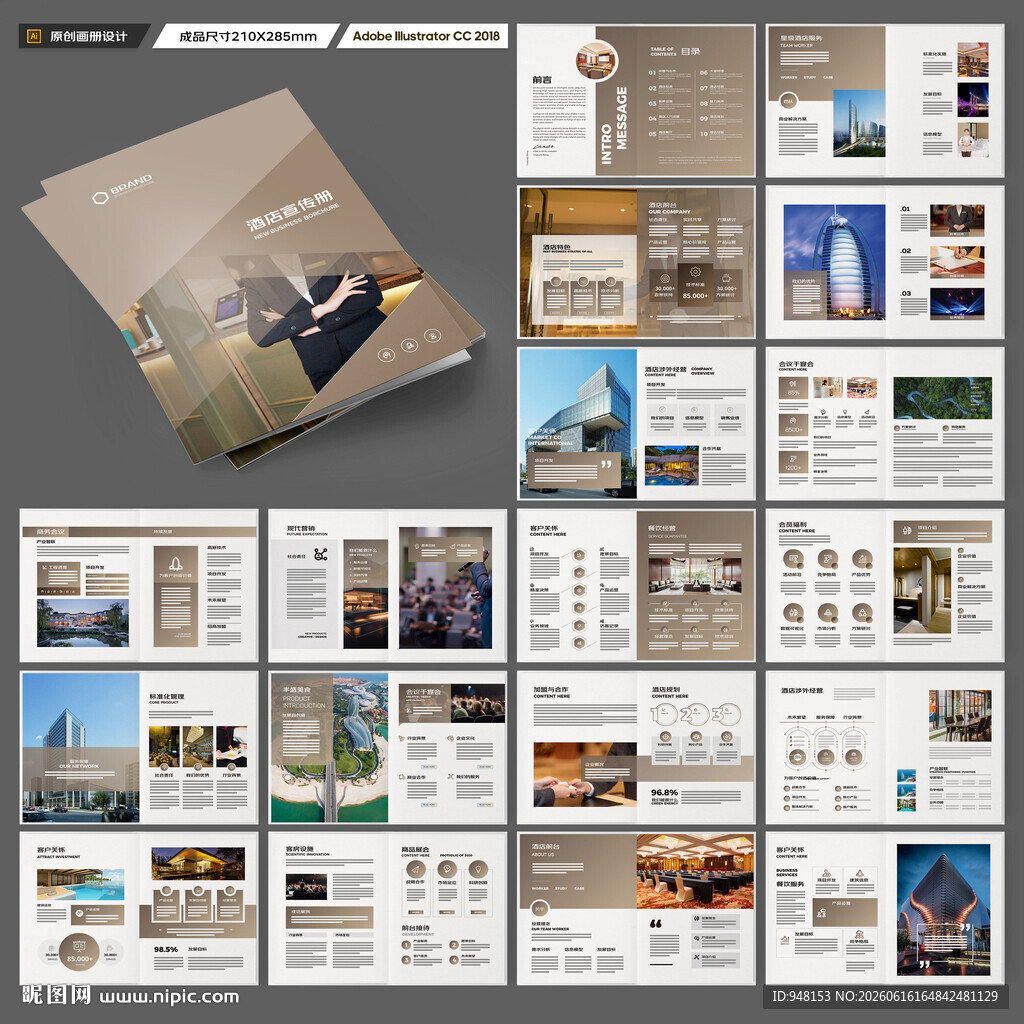Click the curved tower night photo

(943, 910)
